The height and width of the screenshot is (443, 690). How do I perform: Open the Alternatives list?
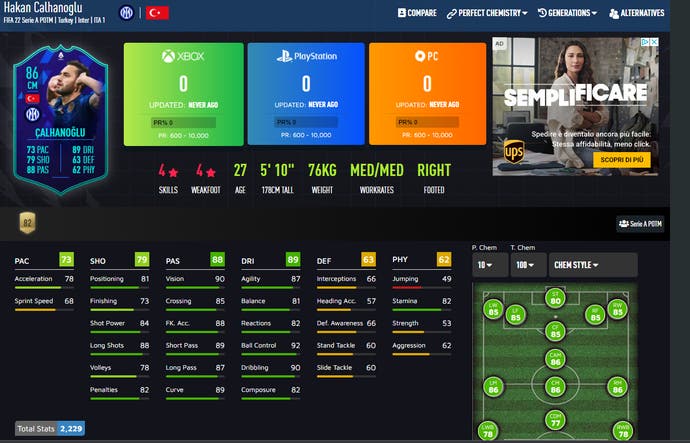(637, 13)
